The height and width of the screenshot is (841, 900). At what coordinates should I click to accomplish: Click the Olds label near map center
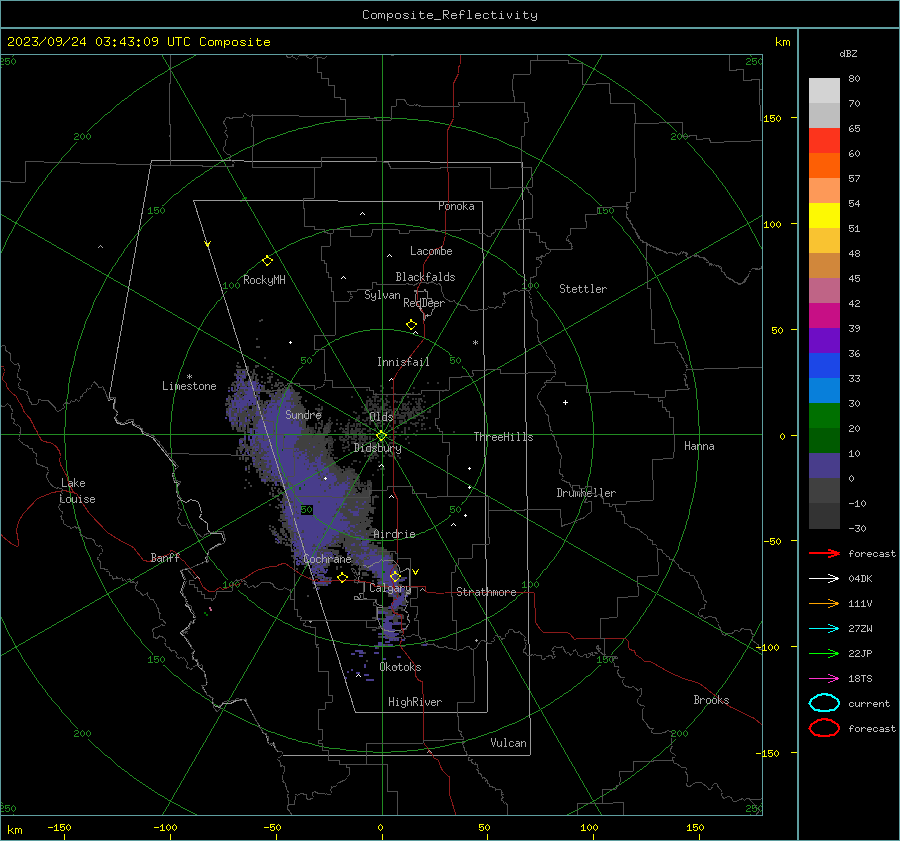click(381, 417)
